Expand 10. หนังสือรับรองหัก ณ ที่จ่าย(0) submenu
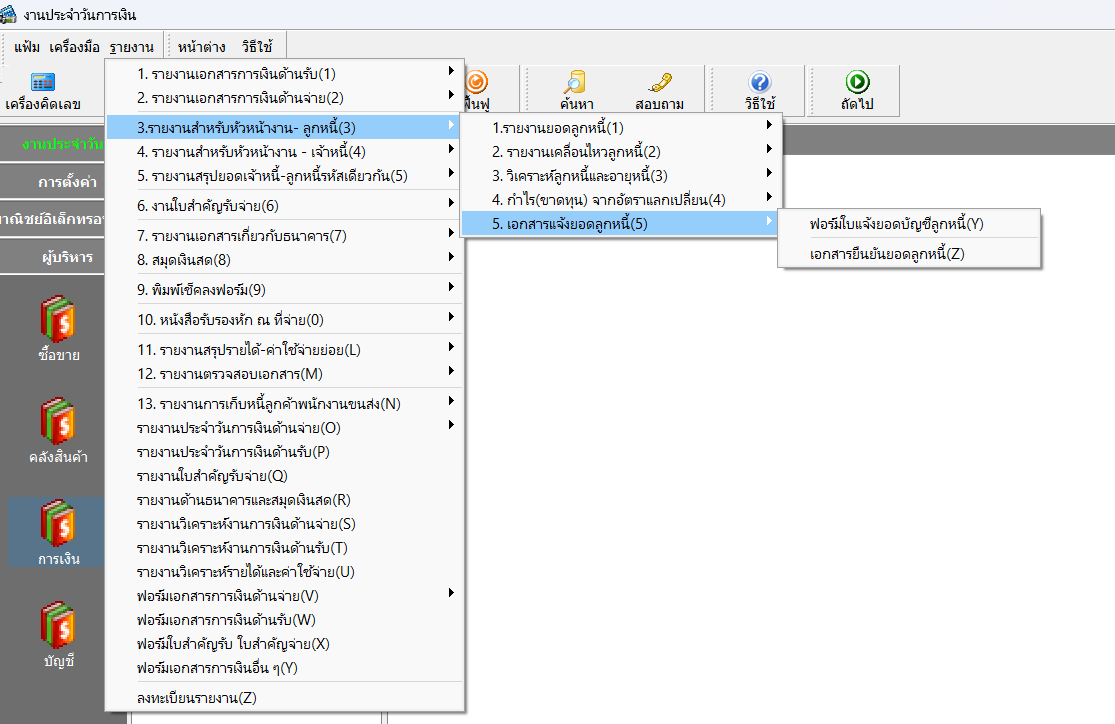Image resolution: width=1115 pixels, height=724 pixels. click(230, 320)
